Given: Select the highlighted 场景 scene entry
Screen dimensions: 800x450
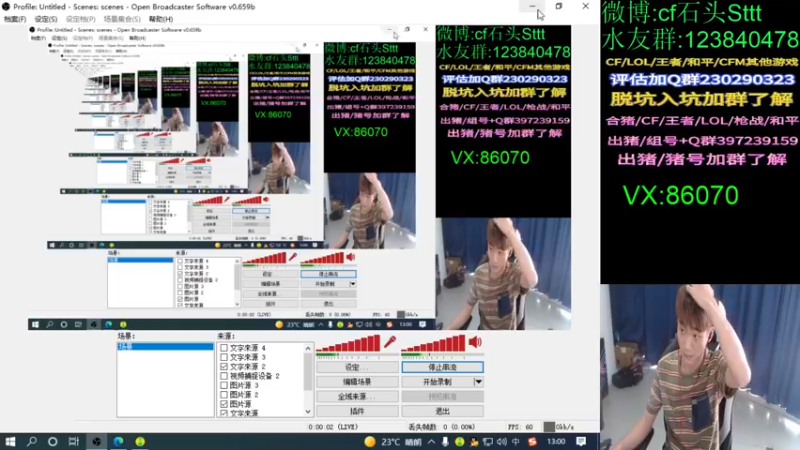Looking at the screenshot, I should 165,346.
